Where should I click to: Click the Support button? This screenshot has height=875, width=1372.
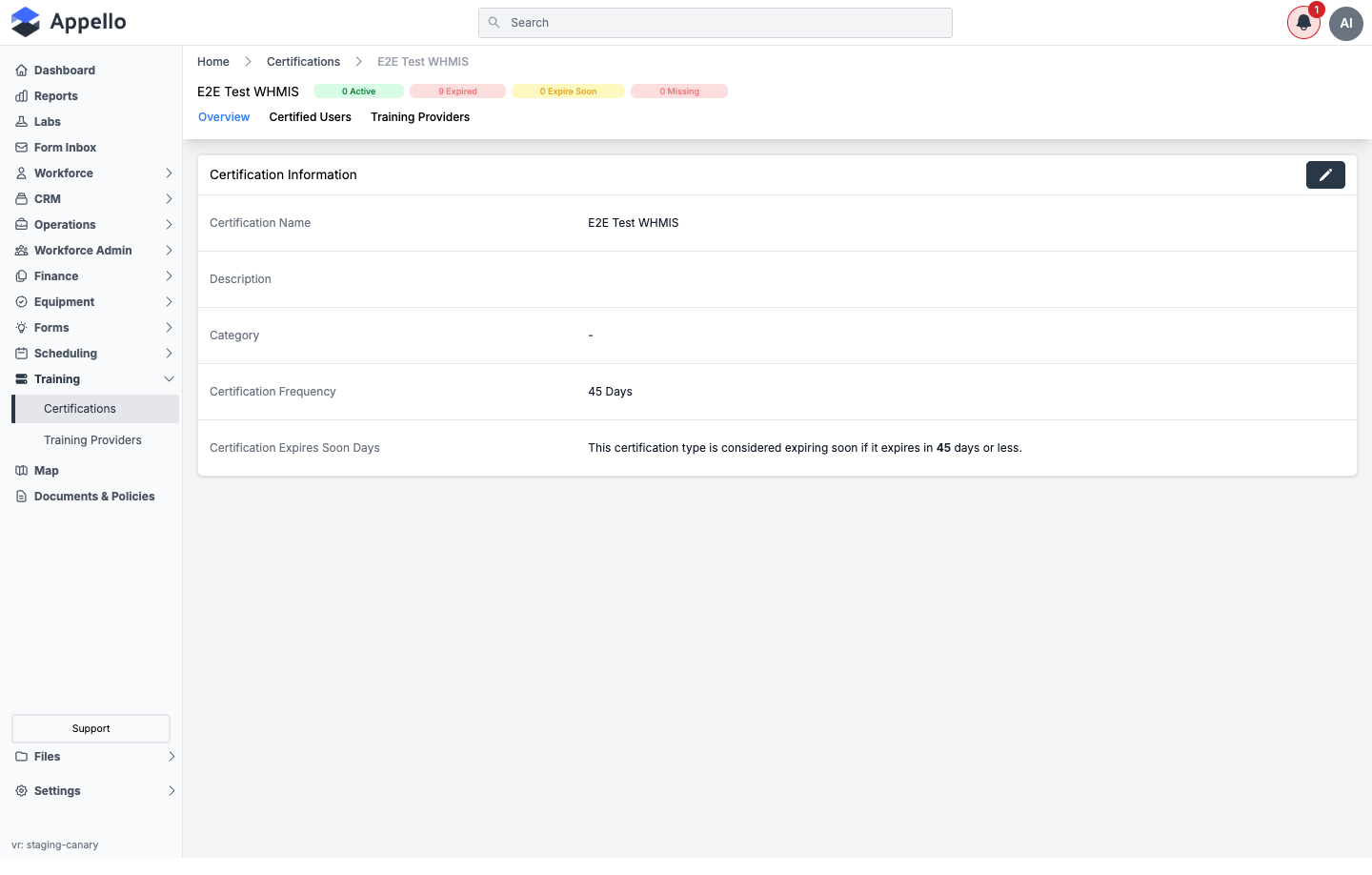click(91, 729)
